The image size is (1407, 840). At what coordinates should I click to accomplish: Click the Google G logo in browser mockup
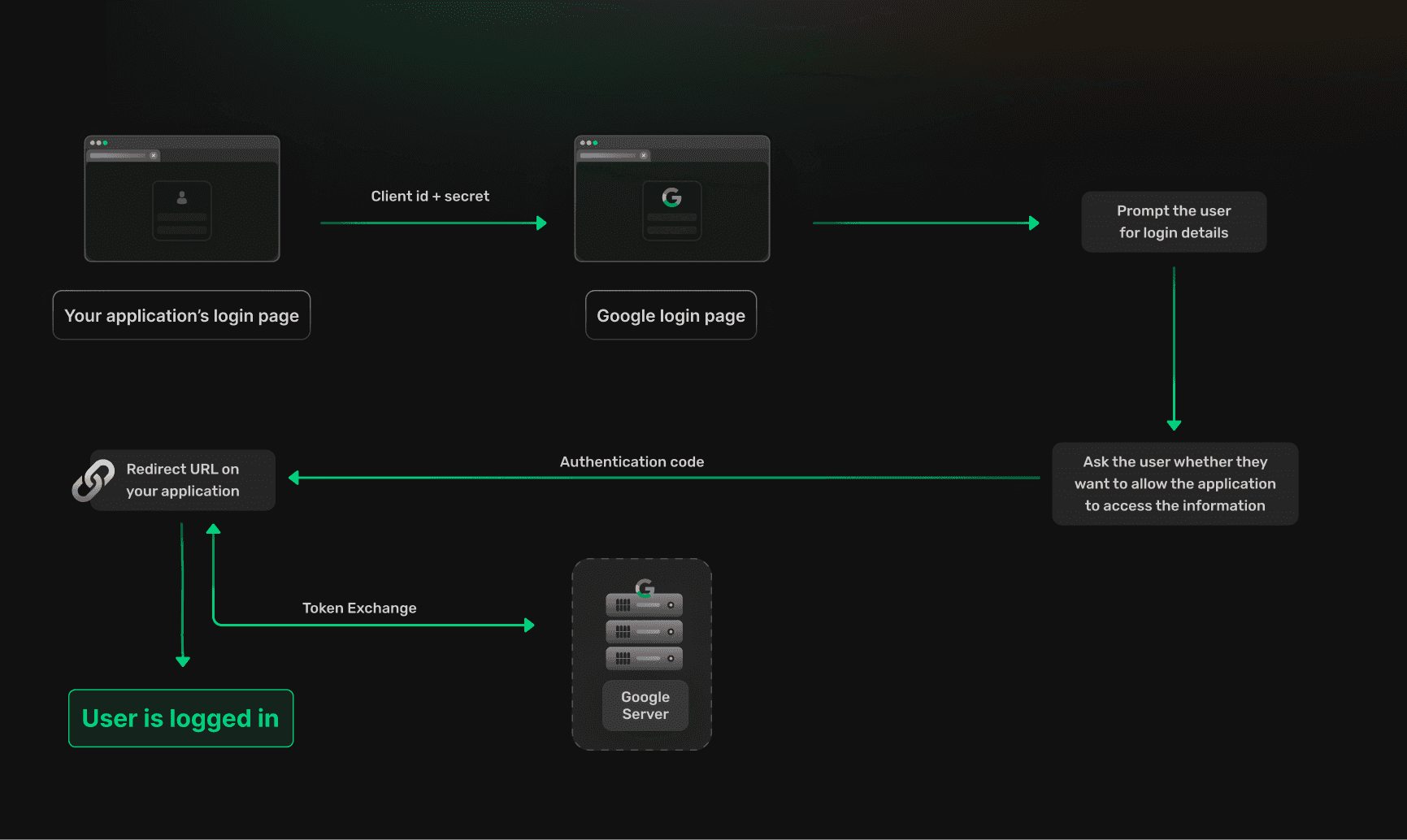click(x=671, y=197)
